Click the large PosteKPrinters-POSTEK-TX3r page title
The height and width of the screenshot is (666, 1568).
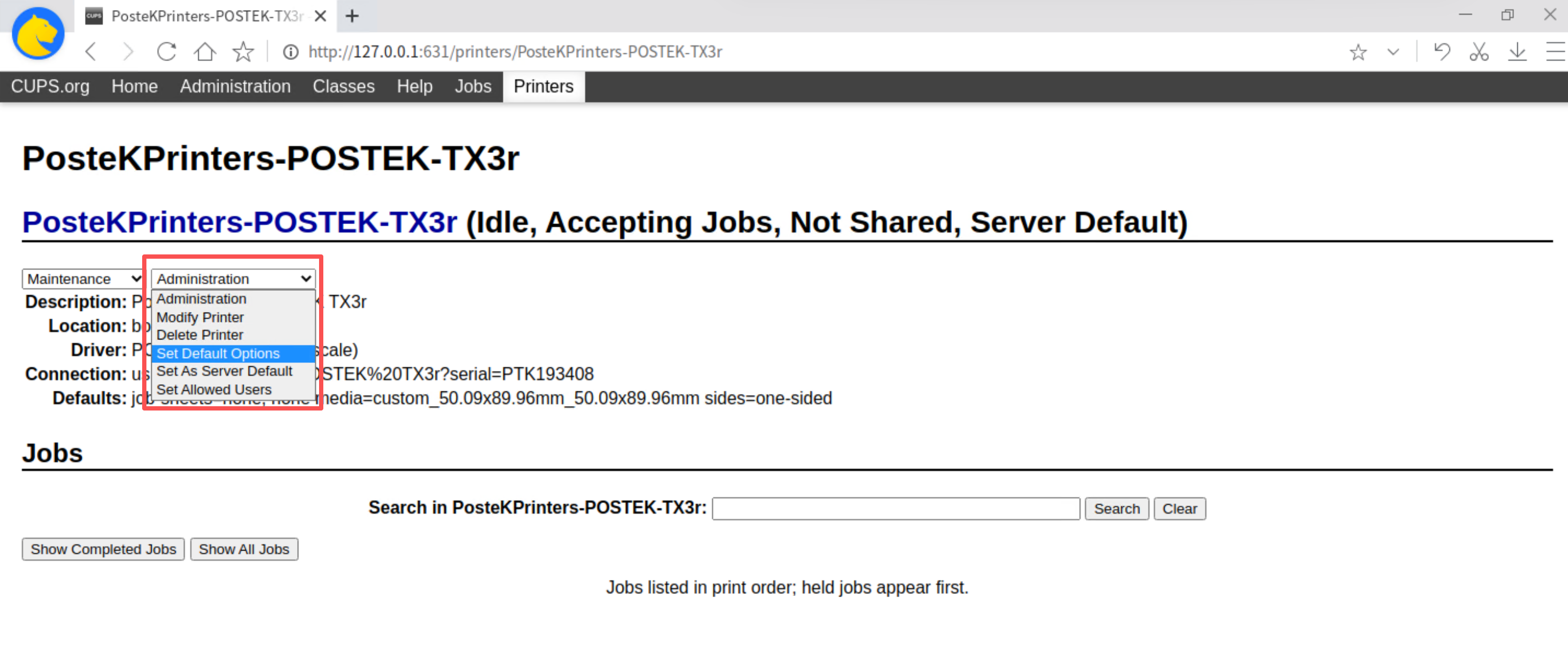point(271,158)
